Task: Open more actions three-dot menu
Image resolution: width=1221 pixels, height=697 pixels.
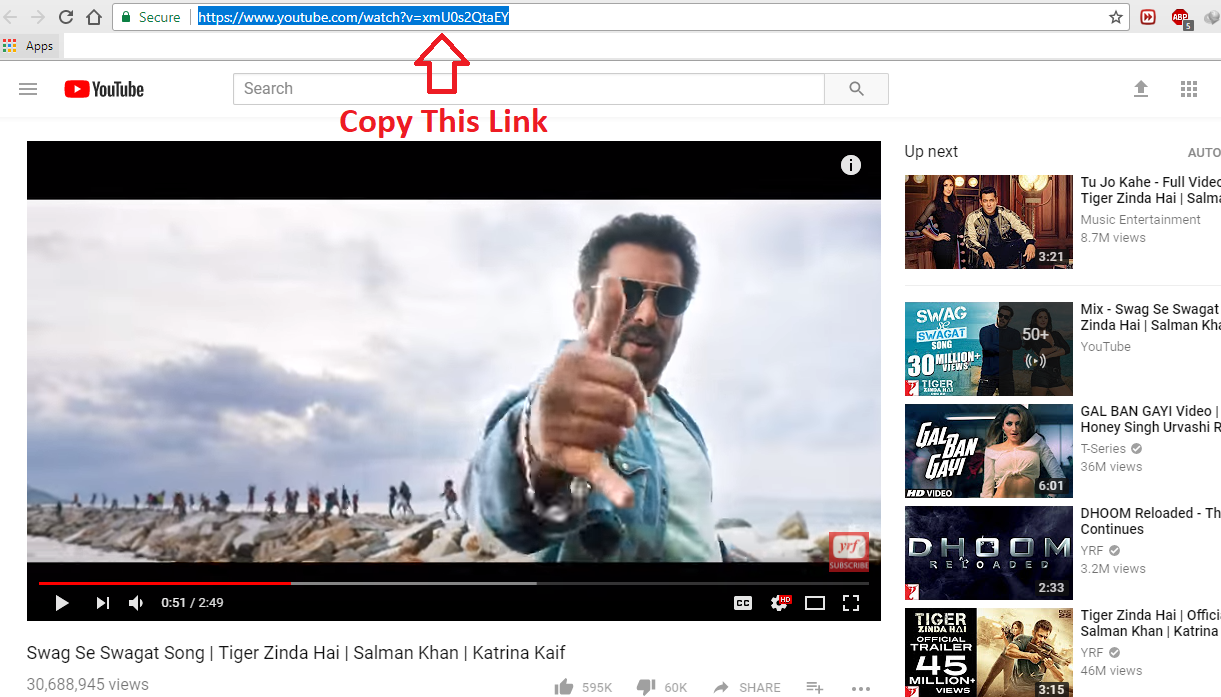Action: (x=861, y=688)
